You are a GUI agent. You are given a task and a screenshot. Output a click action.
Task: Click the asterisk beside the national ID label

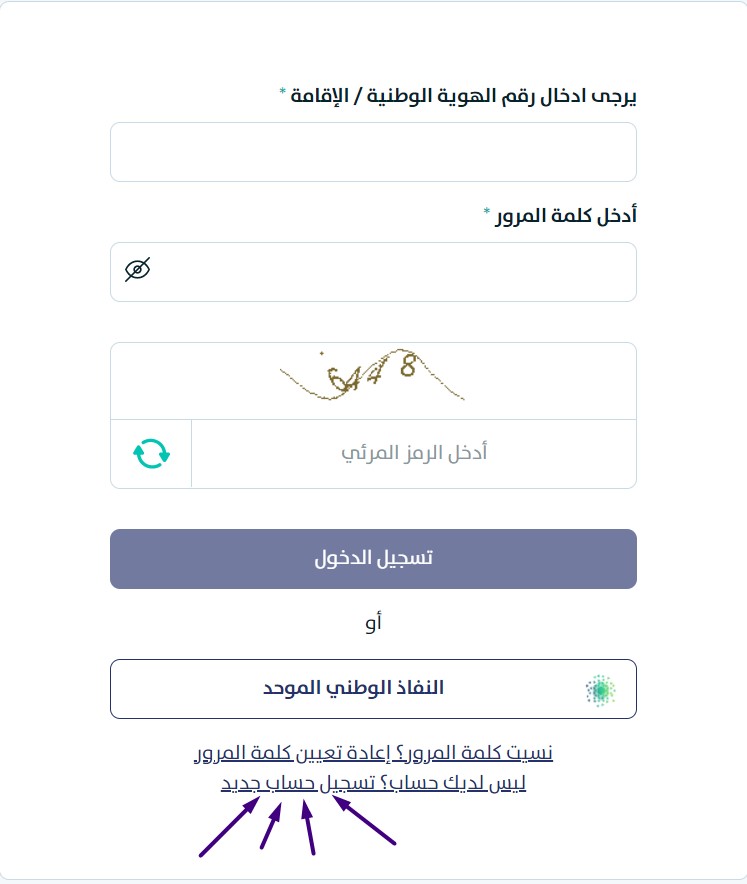click(x=282, y=91)
